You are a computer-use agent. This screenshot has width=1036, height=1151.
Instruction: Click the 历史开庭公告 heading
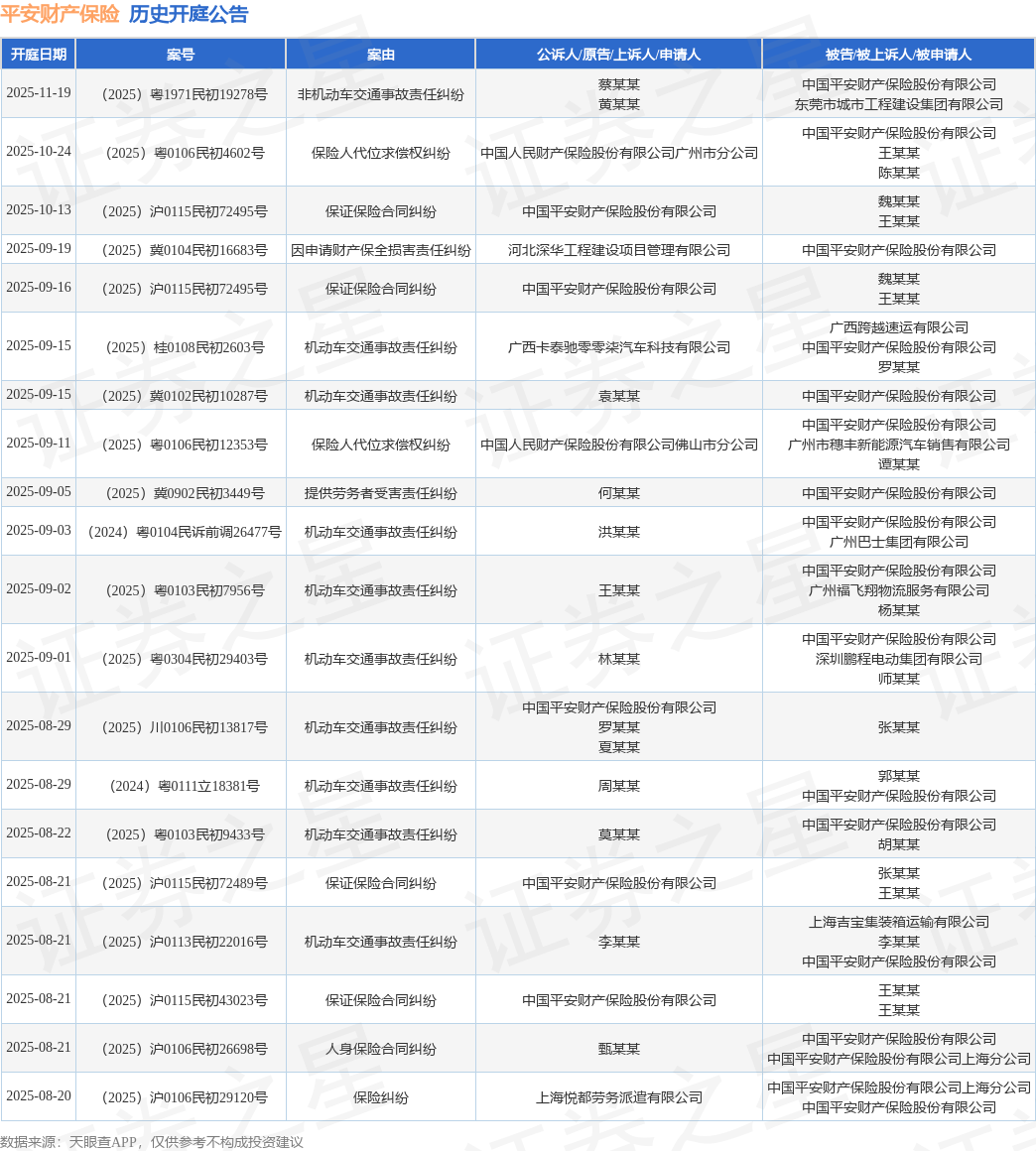[x=189, y=14]
